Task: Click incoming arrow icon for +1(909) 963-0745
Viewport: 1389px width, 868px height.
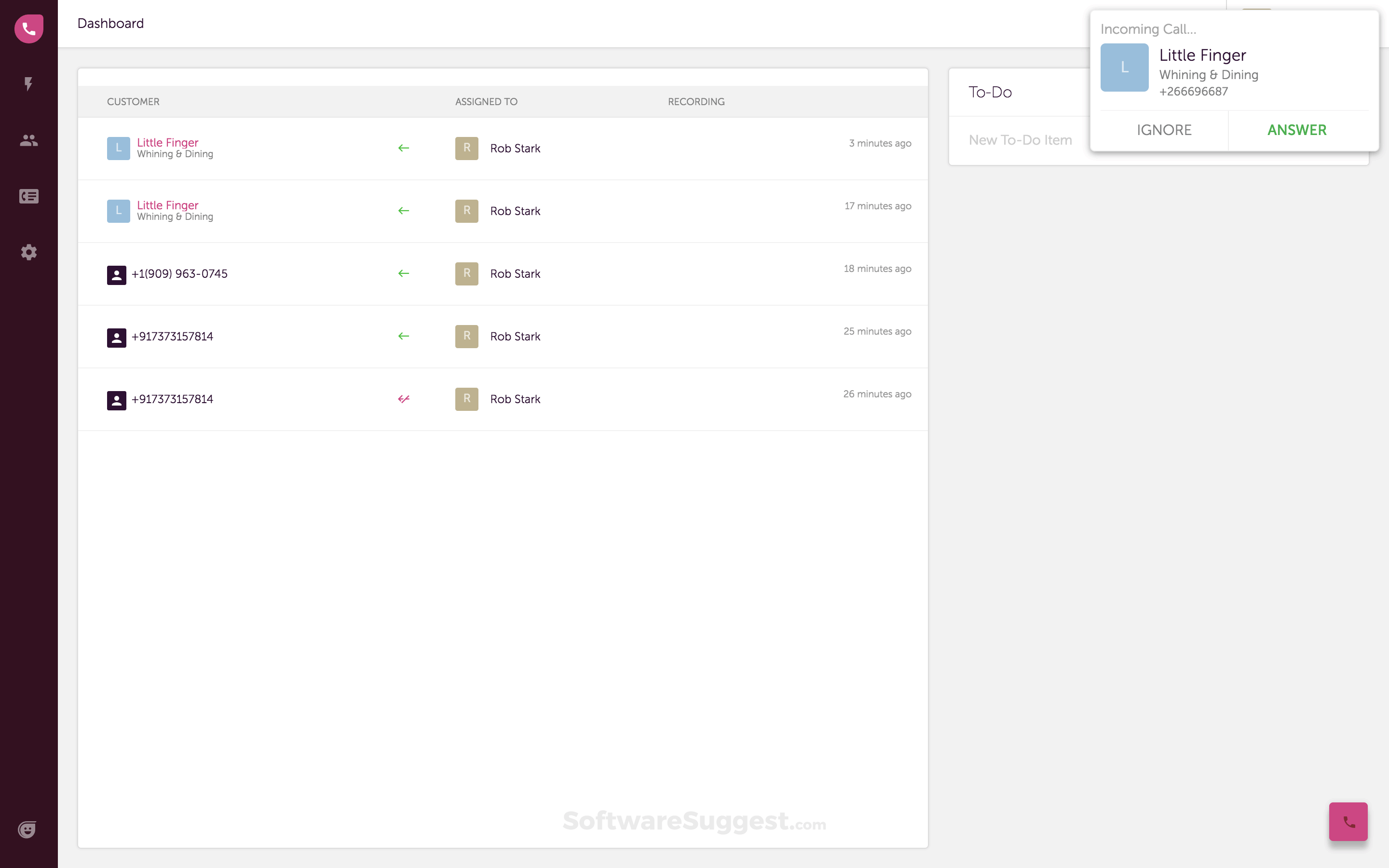Action: click(x=404, y=273)
